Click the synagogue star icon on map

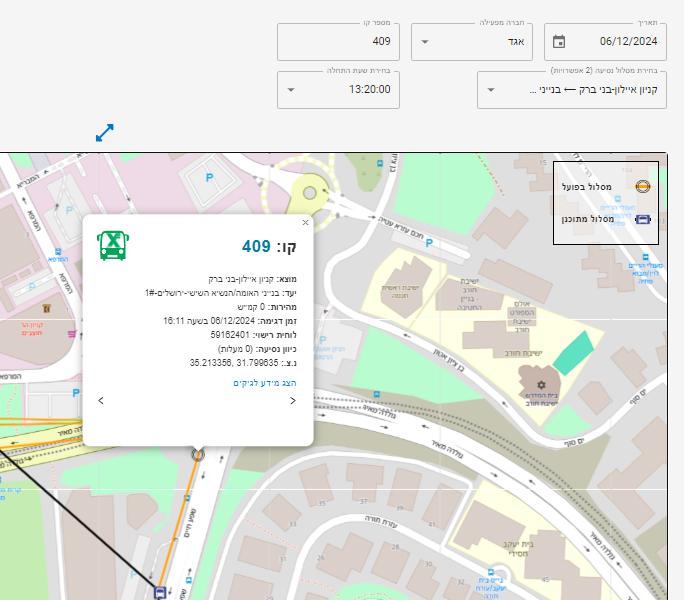[541, 385]
